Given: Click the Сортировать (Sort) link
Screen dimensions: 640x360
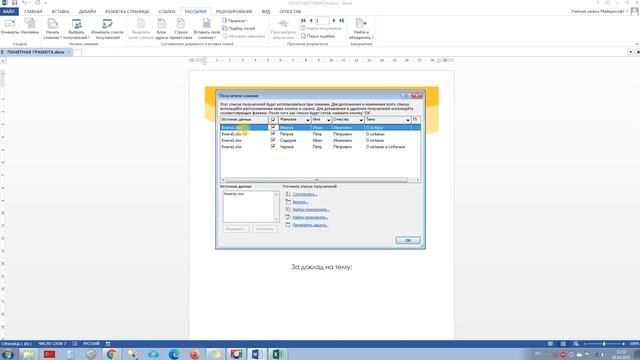Looking at the screenshot, I should point(305,194).
